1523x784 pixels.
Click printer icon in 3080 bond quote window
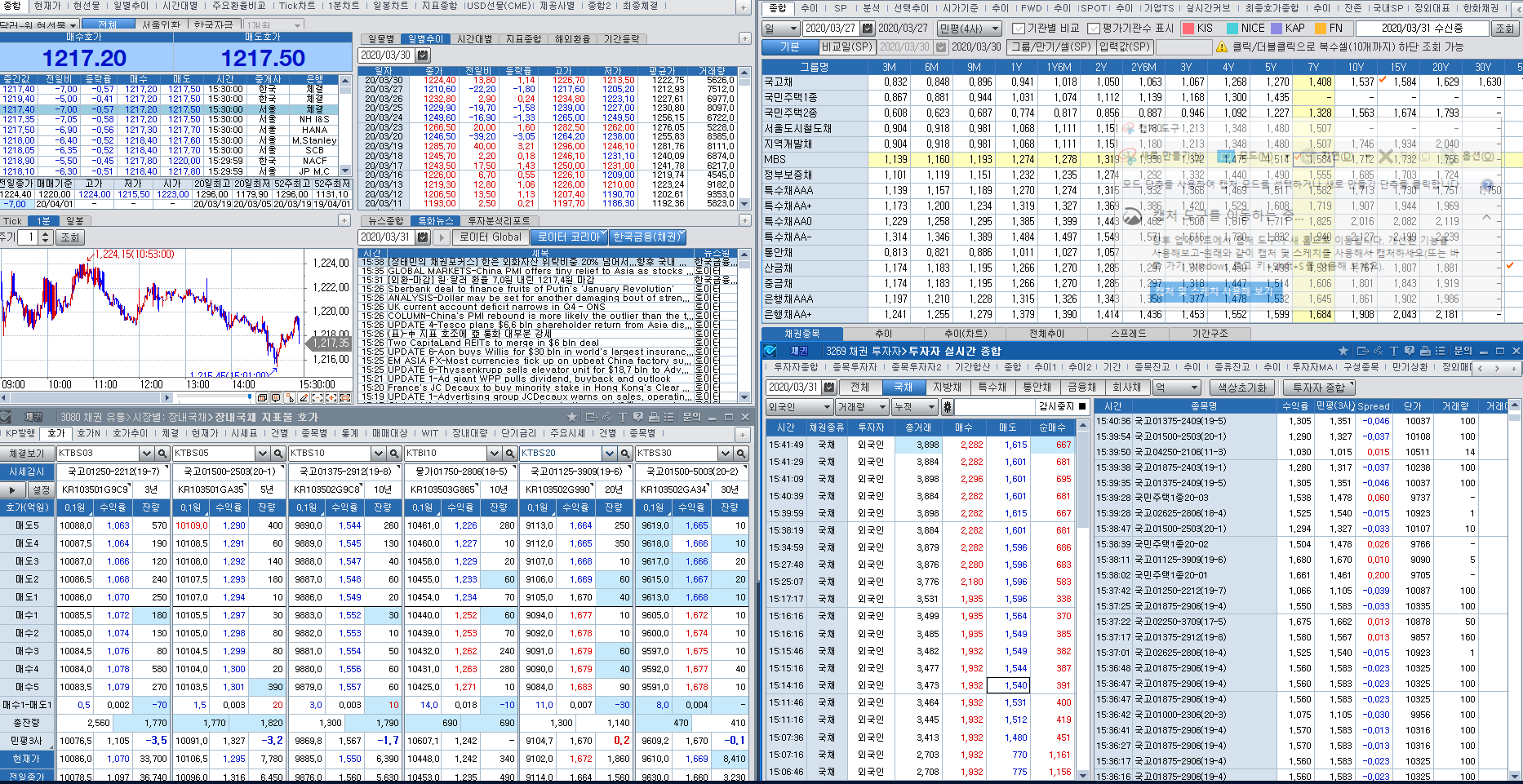point(654,417)
